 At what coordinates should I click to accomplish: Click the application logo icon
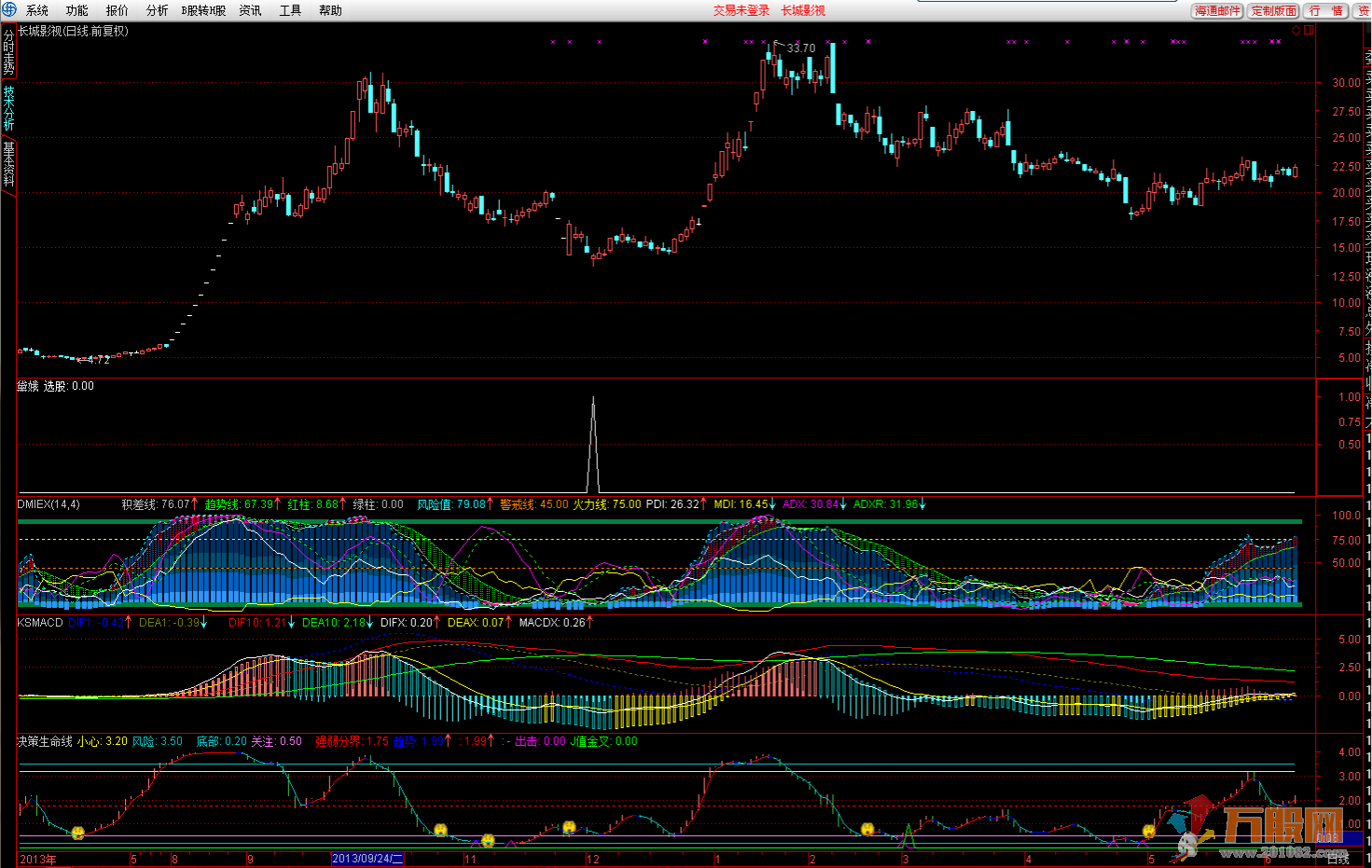click(x=8, y=9)
